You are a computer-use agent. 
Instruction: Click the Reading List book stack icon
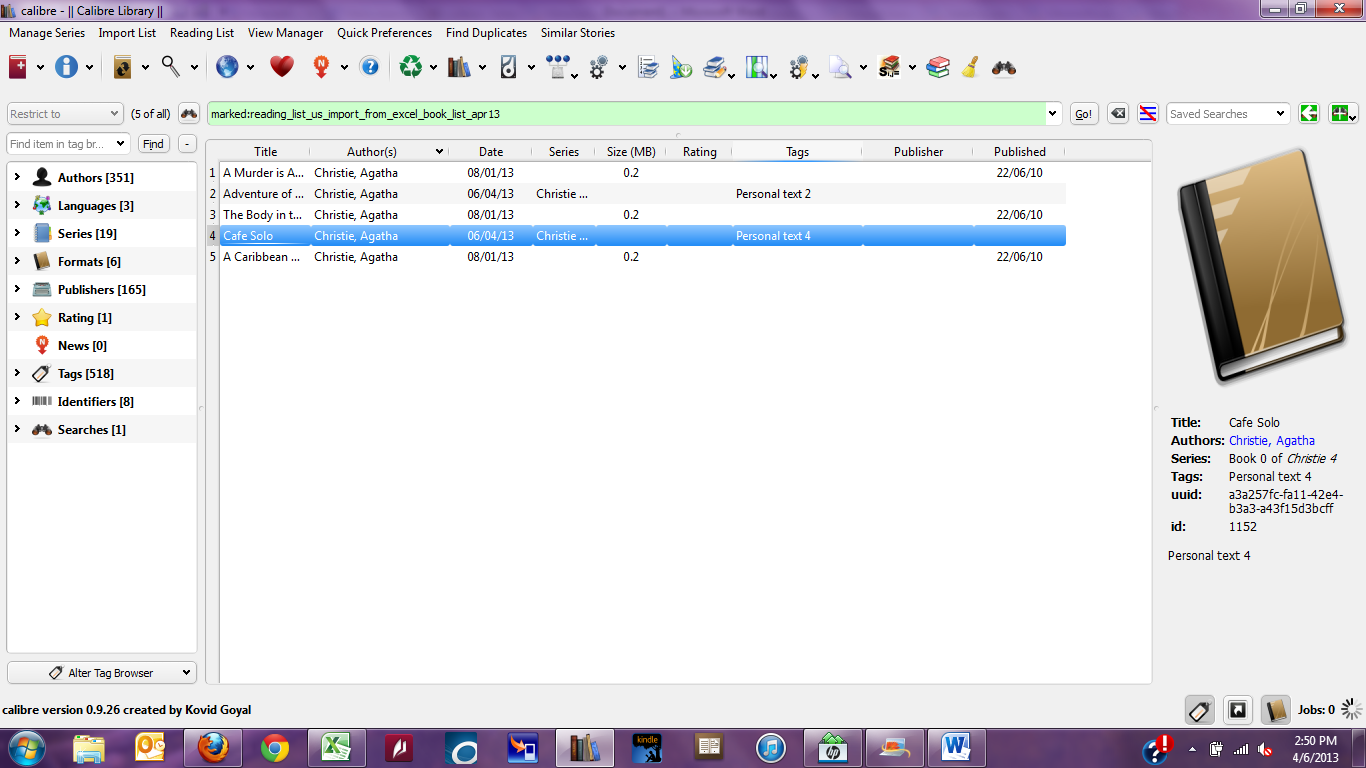[716, 67]
